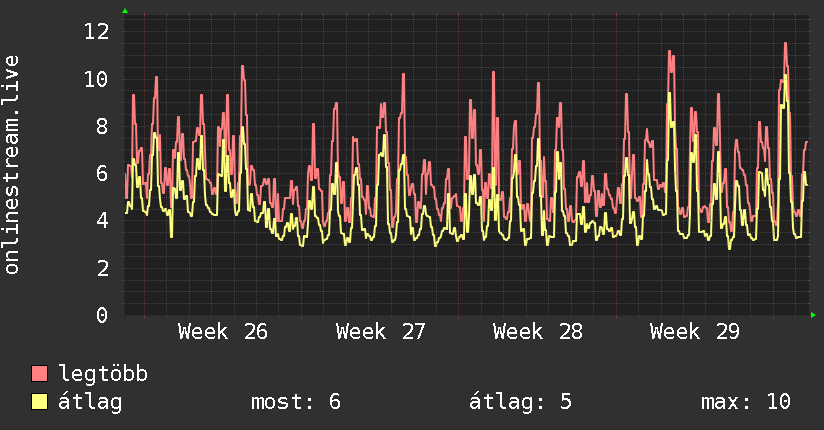The image size is (824, 430).
Task: Click the Week 26 x-axis label
Action: pyautogui.click(x=223, y=332)
